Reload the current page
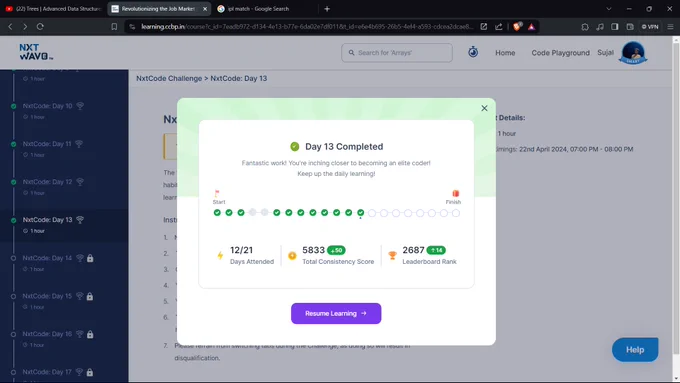680x383 pixels. tap(40, 26)
